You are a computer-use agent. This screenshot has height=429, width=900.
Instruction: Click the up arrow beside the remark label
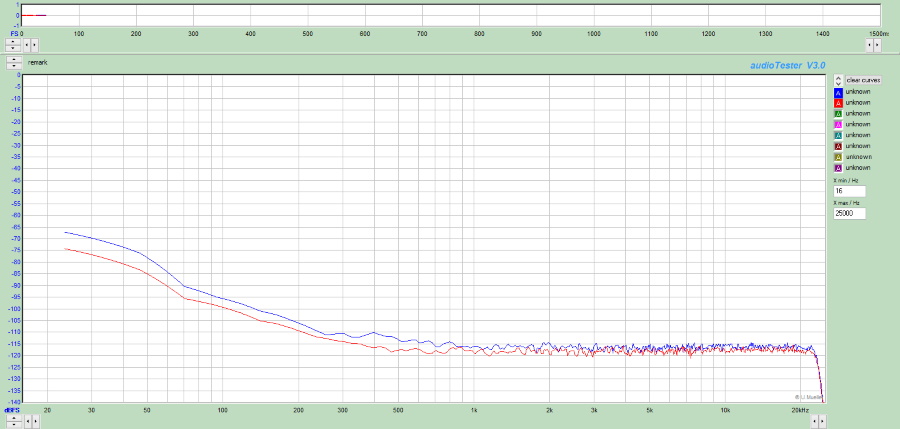(14, 60)
